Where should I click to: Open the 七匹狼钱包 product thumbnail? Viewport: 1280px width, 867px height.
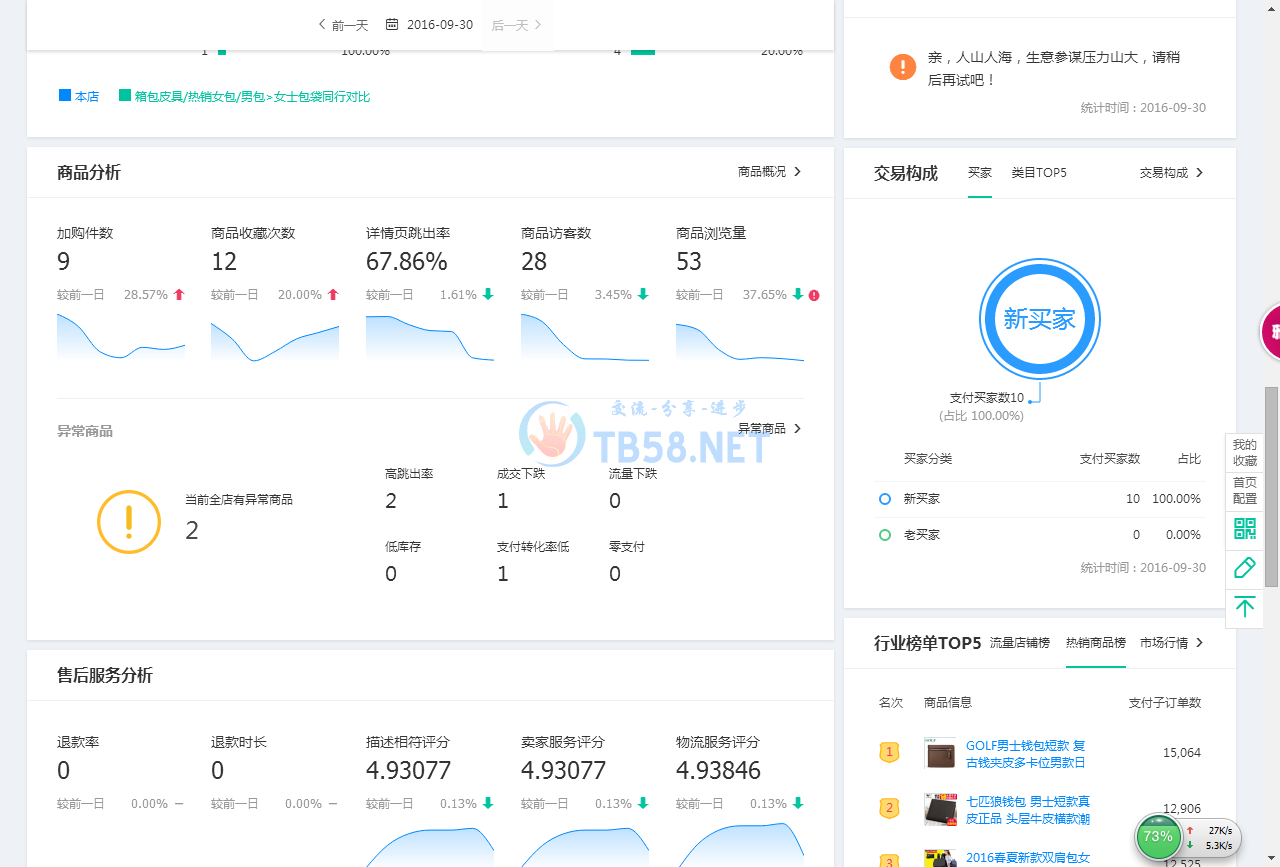940,809
